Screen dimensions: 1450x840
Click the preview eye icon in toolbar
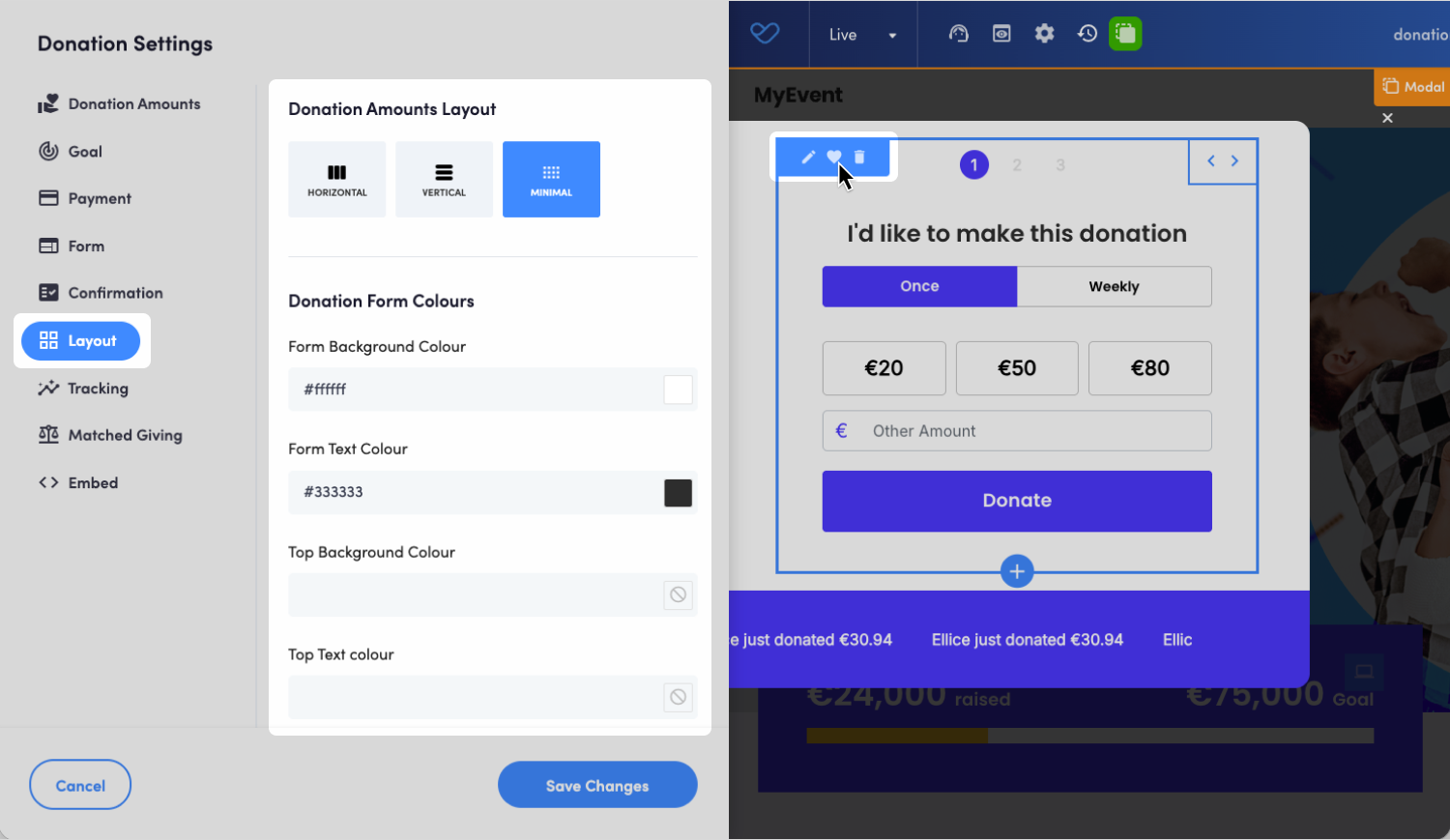(x=1001, y=34)
